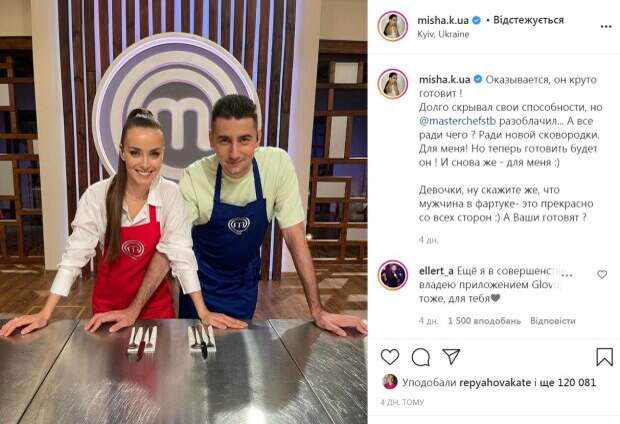Open Kyiv, Ukraine location link

point(443,34)
